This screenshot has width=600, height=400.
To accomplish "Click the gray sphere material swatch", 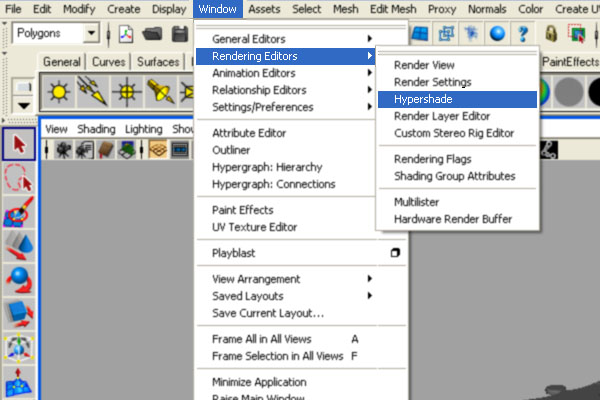I will (x=569, y=92).
